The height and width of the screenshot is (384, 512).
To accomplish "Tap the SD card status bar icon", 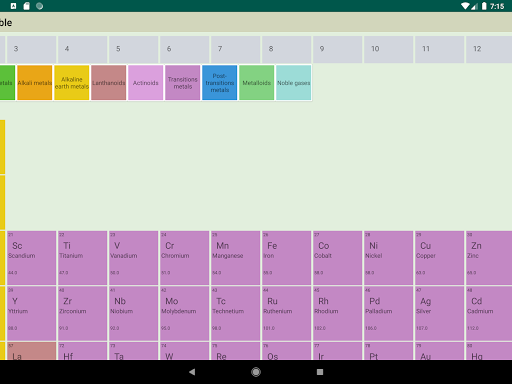I will [x=26, y=6].
